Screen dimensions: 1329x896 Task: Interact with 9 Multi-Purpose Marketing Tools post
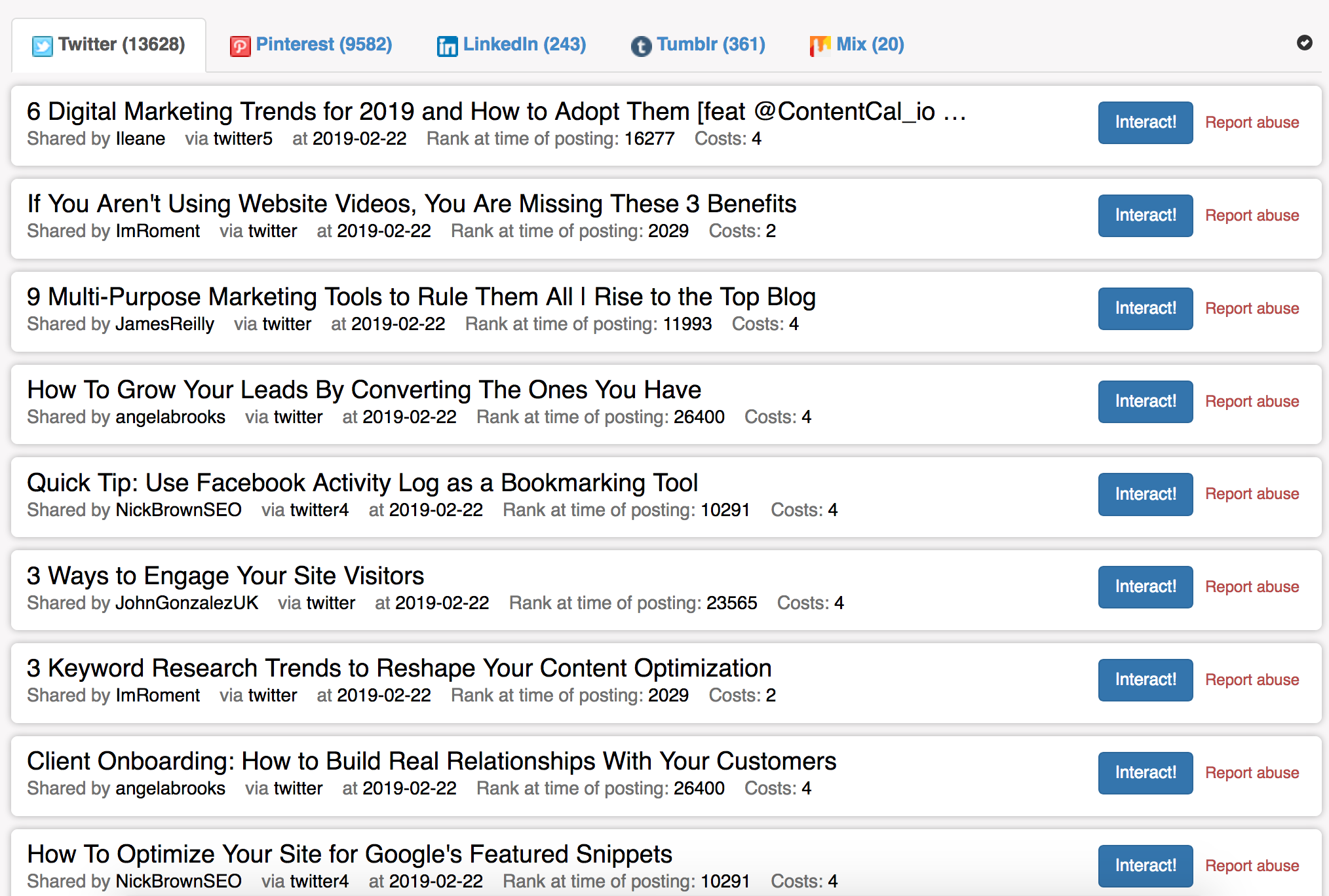1146,308
